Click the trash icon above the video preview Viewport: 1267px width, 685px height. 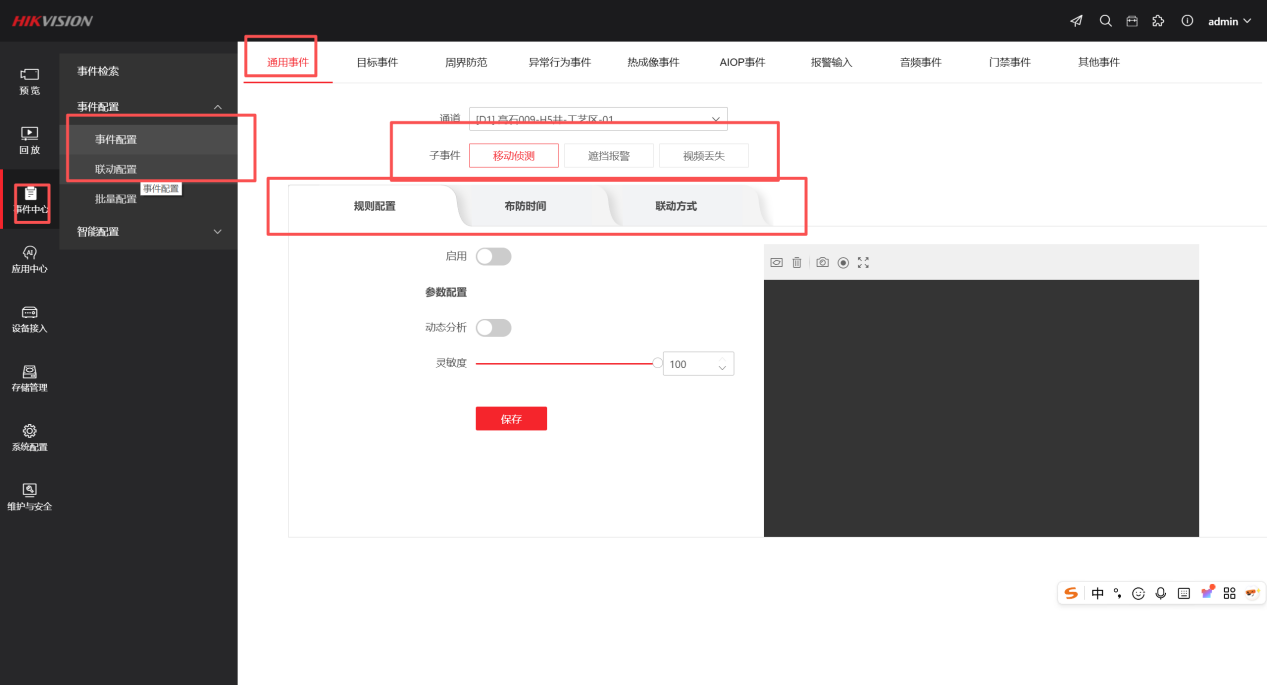point(797,262)
